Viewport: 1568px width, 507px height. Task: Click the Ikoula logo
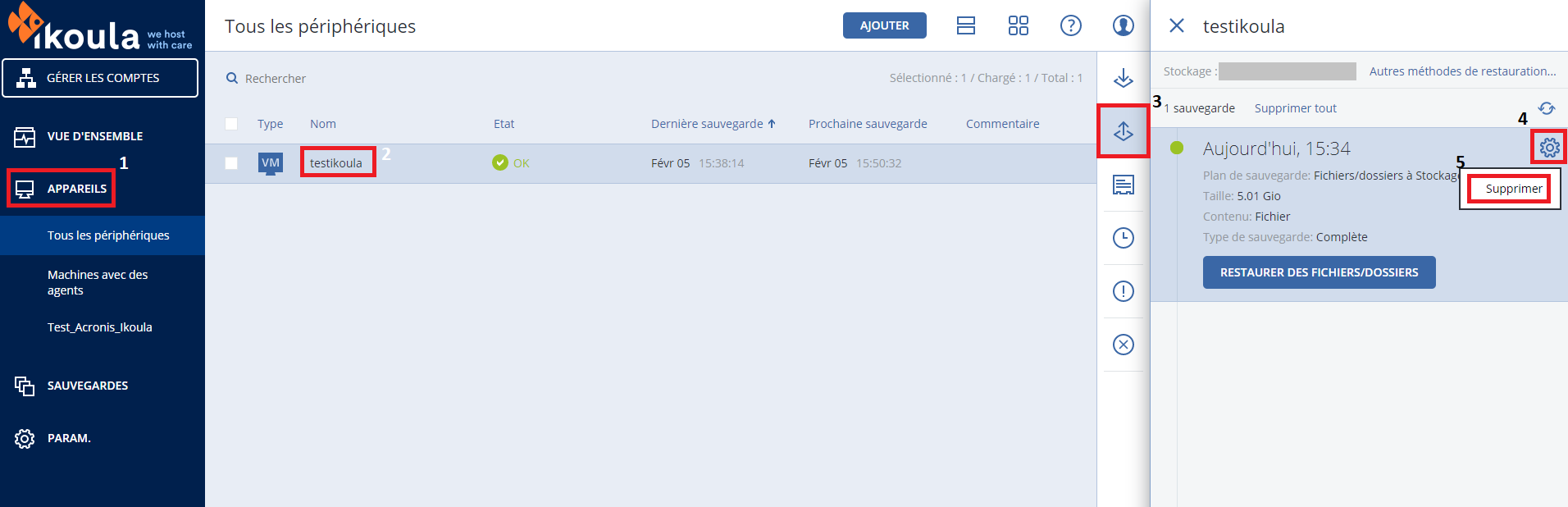point(100,27)
